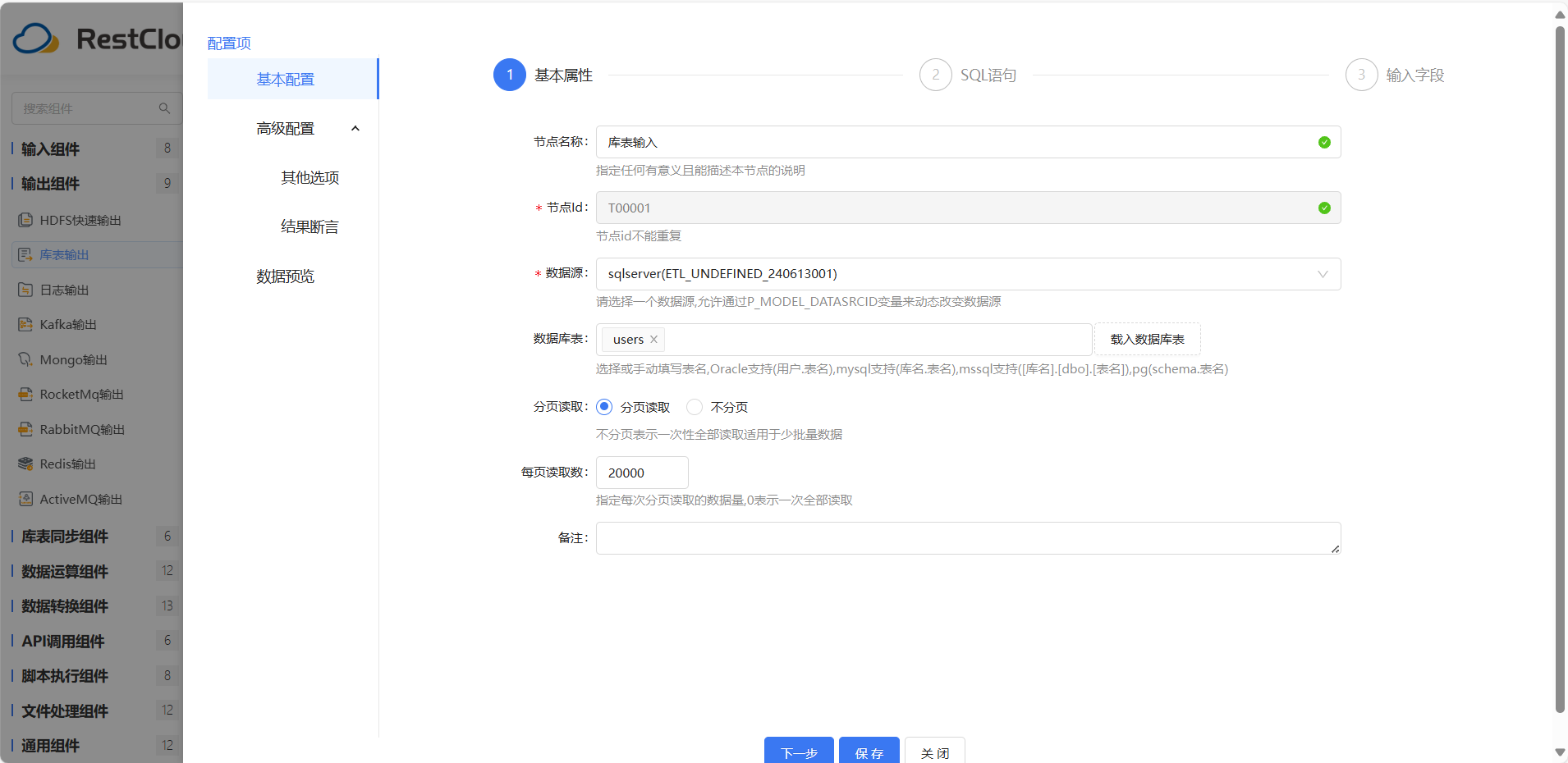Click the 下一步 button
Viewport: 1568px width, 763px height.
[799, 751]
